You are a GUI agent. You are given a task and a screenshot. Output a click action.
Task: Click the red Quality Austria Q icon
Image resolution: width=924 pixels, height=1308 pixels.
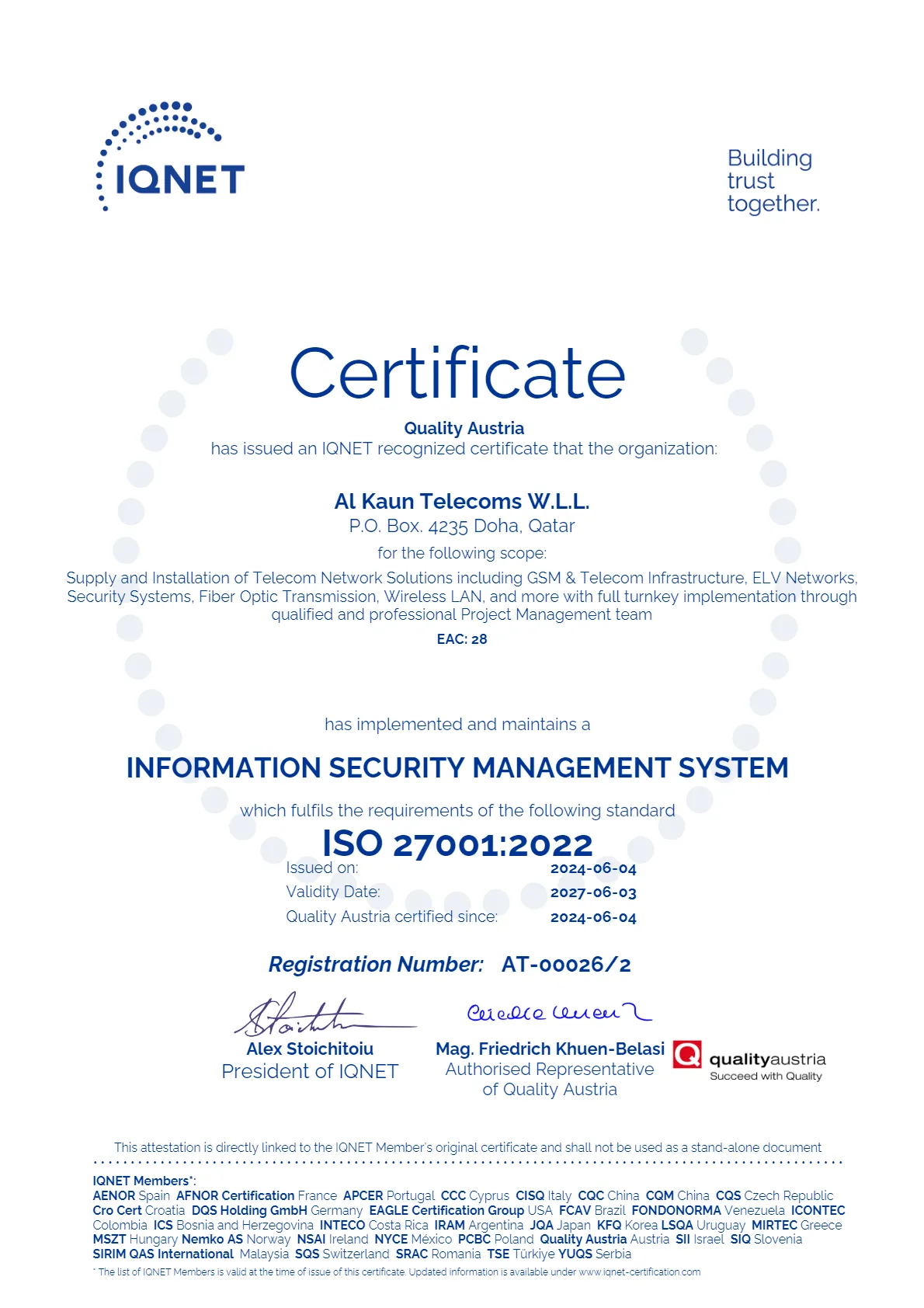(x=686, y=1055)
